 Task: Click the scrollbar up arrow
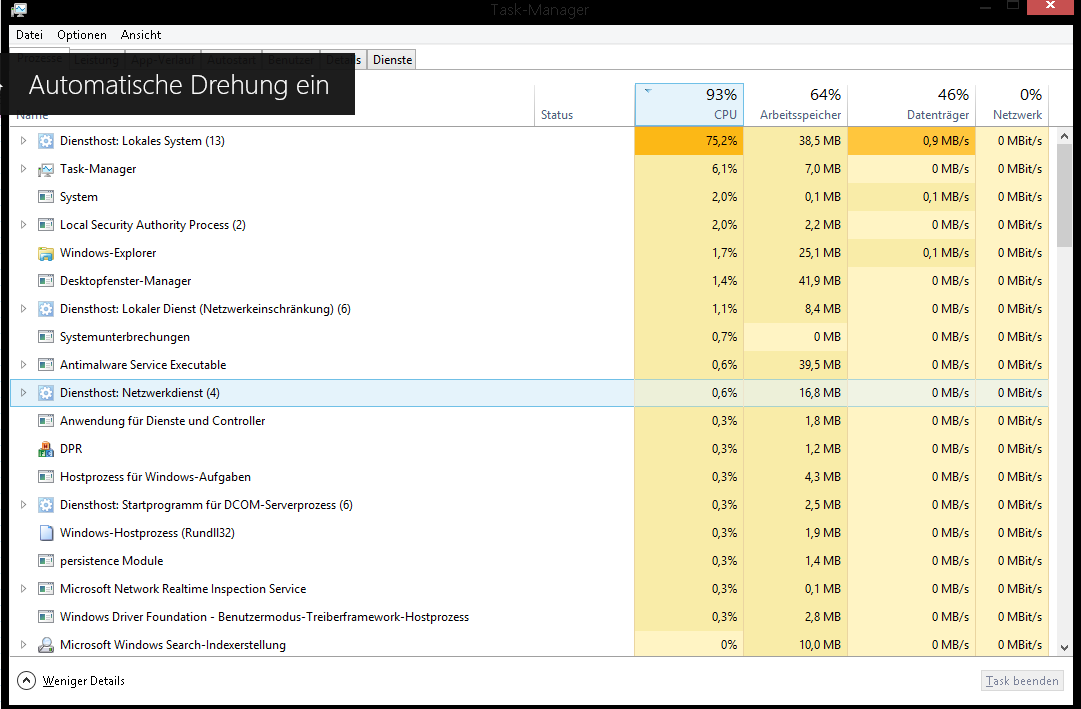click(x=1064, y=137)
